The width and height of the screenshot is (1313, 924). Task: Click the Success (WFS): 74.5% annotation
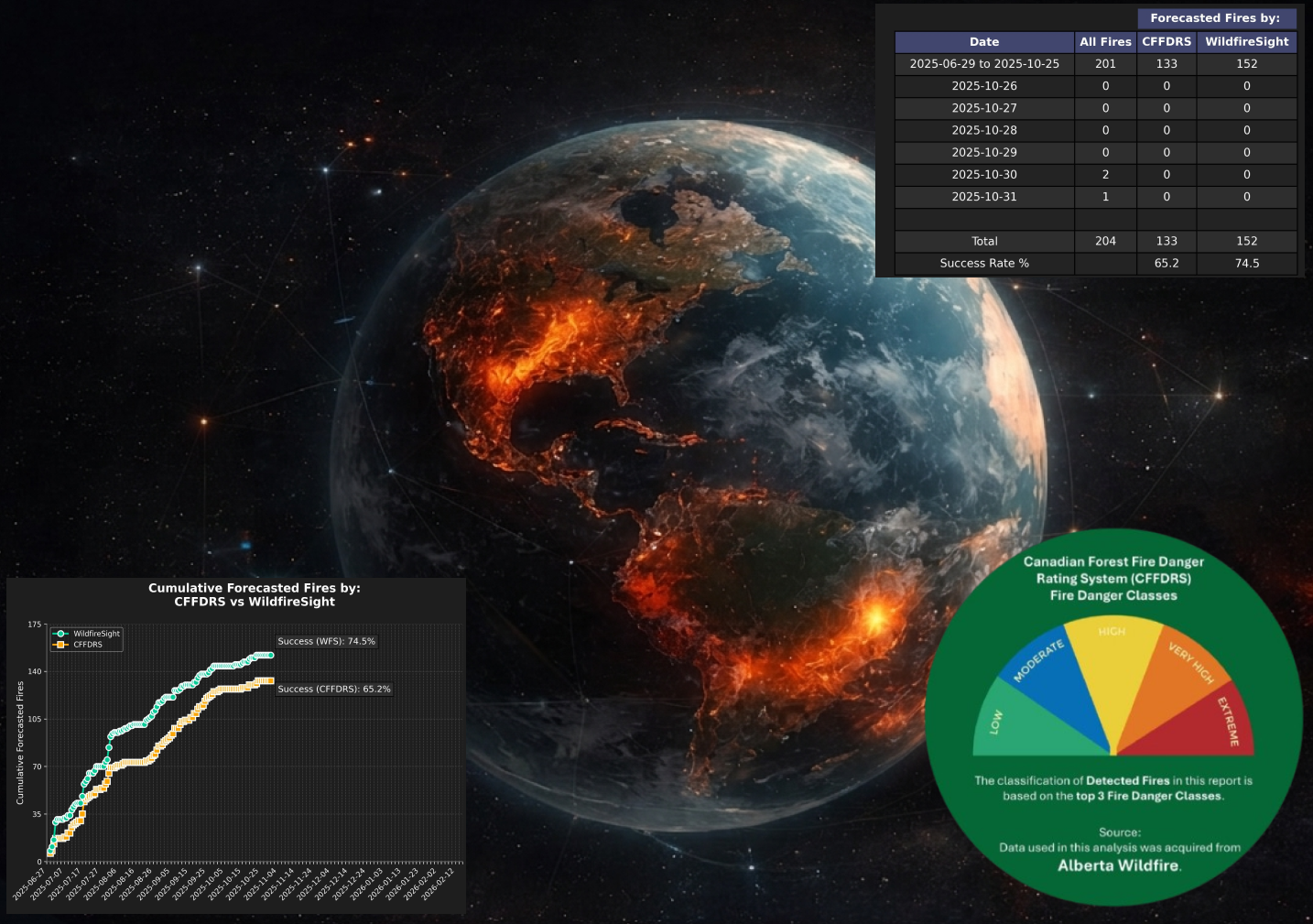click(327, 641)
